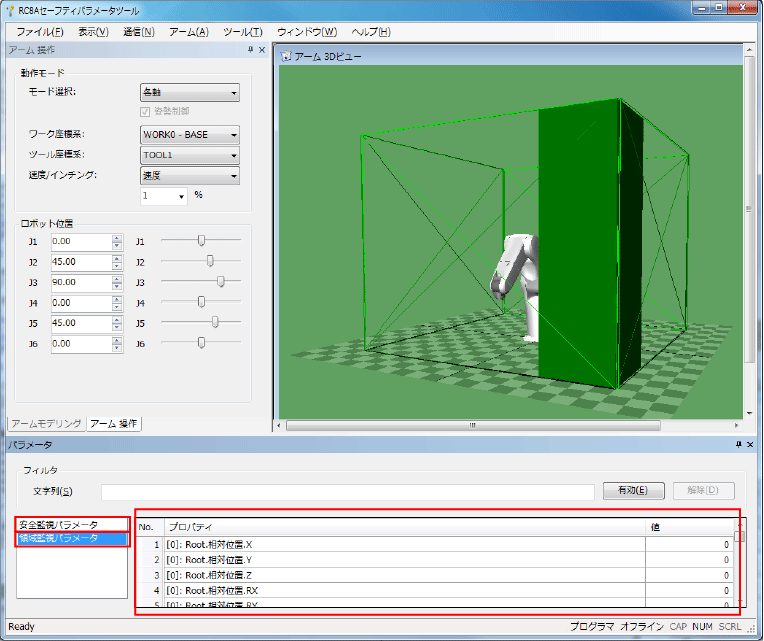Open the ツール(T) menu
This screenshot has width=764, height=641.
242,32
